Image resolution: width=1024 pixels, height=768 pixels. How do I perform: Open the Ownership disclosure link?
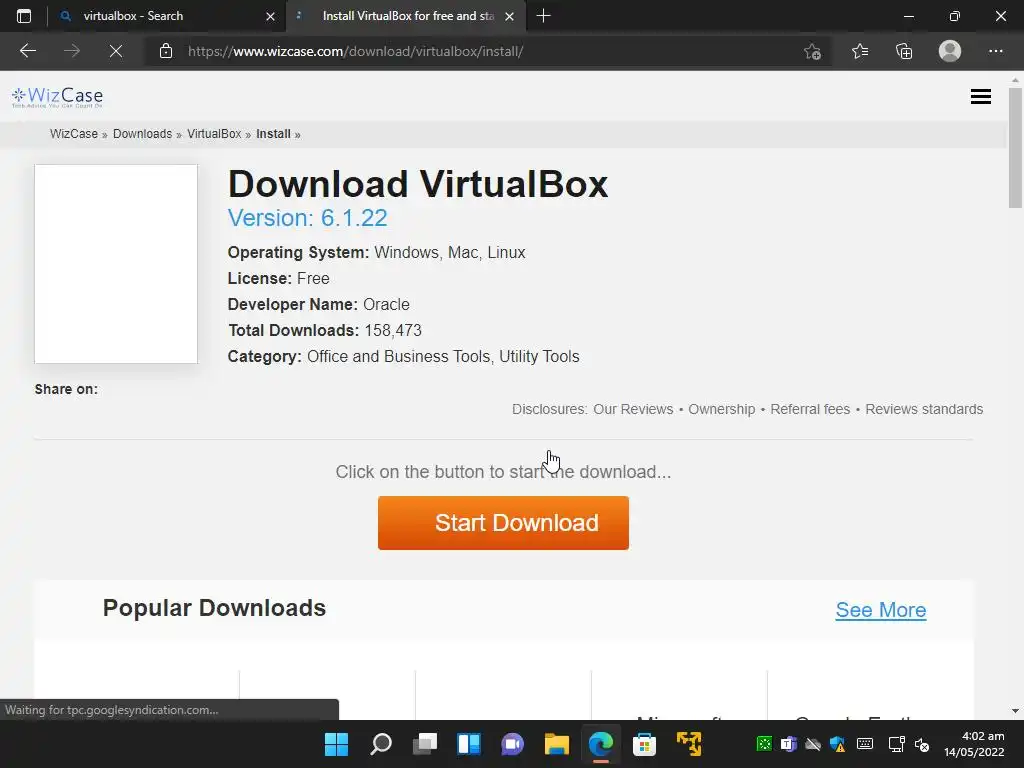(722, 409)
